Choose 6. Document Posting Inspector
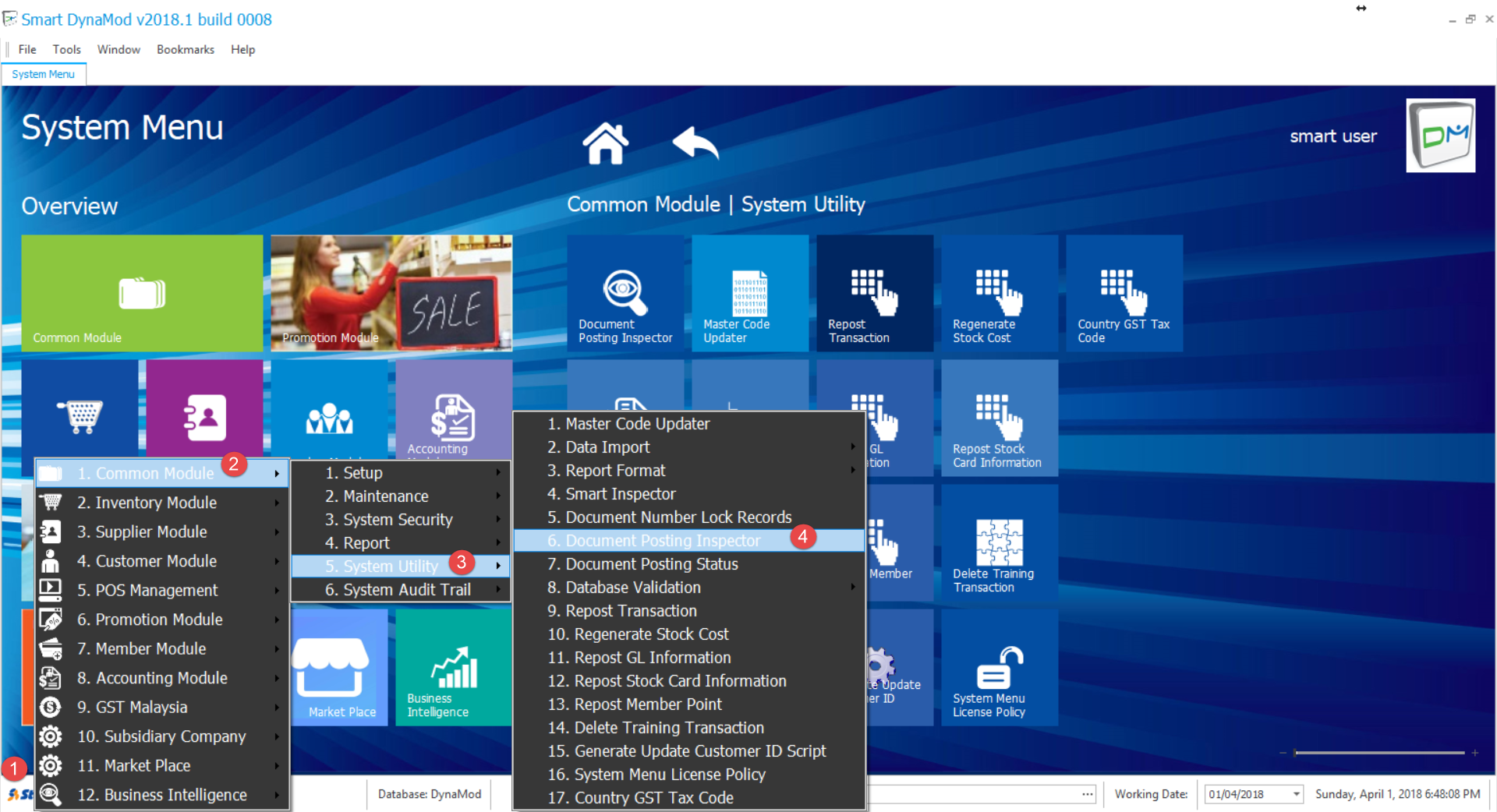The image size is (1497, 812). [689, 541]
